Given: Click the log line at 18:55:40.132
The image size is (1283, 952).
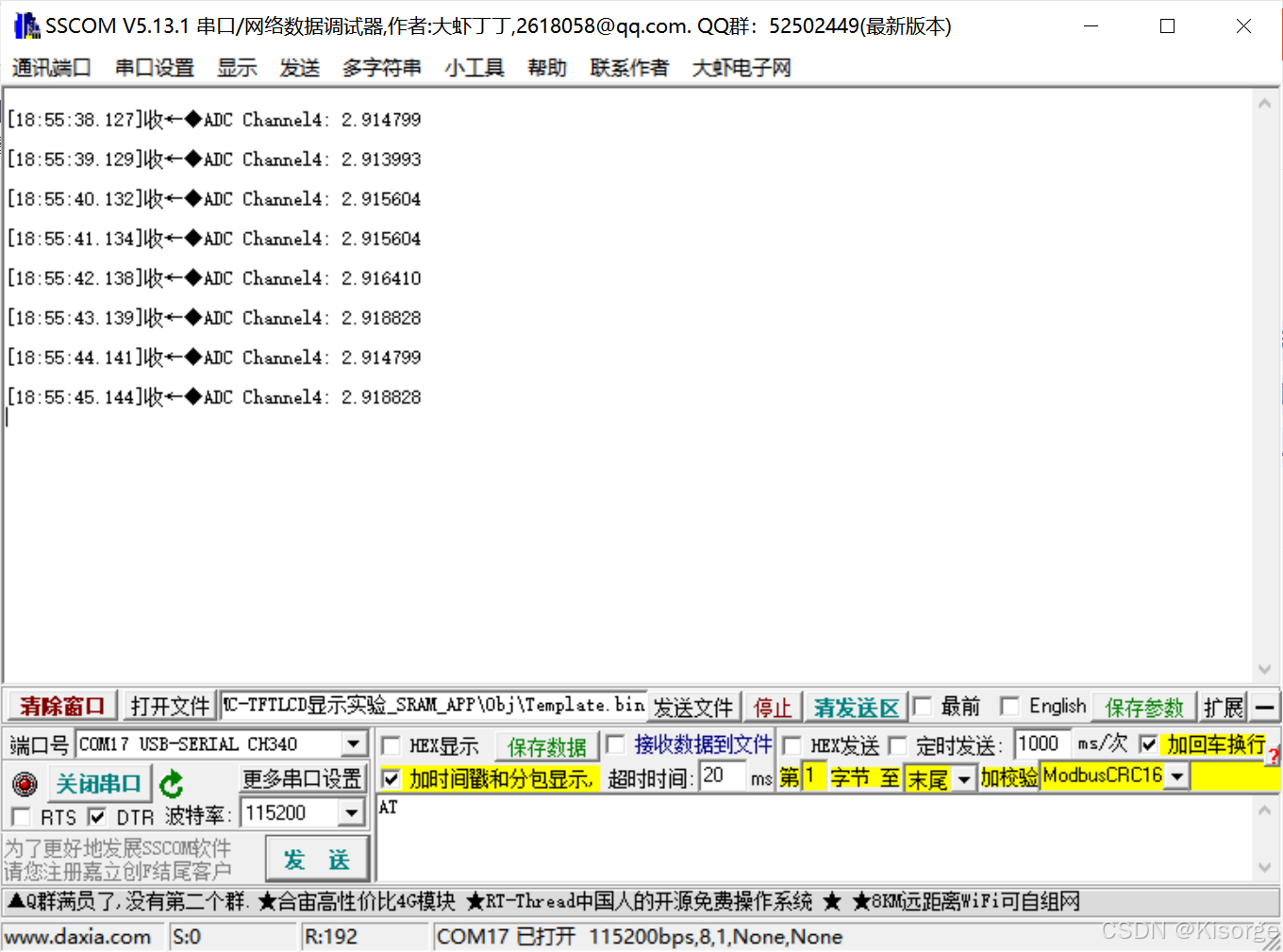Looking at the screenshot, I should tap(214, 199).
